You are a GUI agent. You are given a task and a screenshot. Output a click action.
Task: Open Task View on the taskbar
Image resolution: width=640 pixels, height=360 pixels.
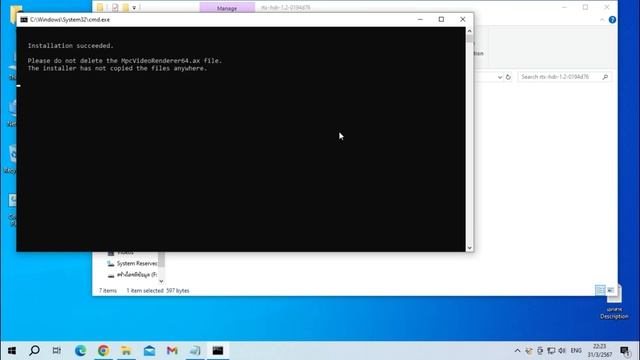[57, 351]
